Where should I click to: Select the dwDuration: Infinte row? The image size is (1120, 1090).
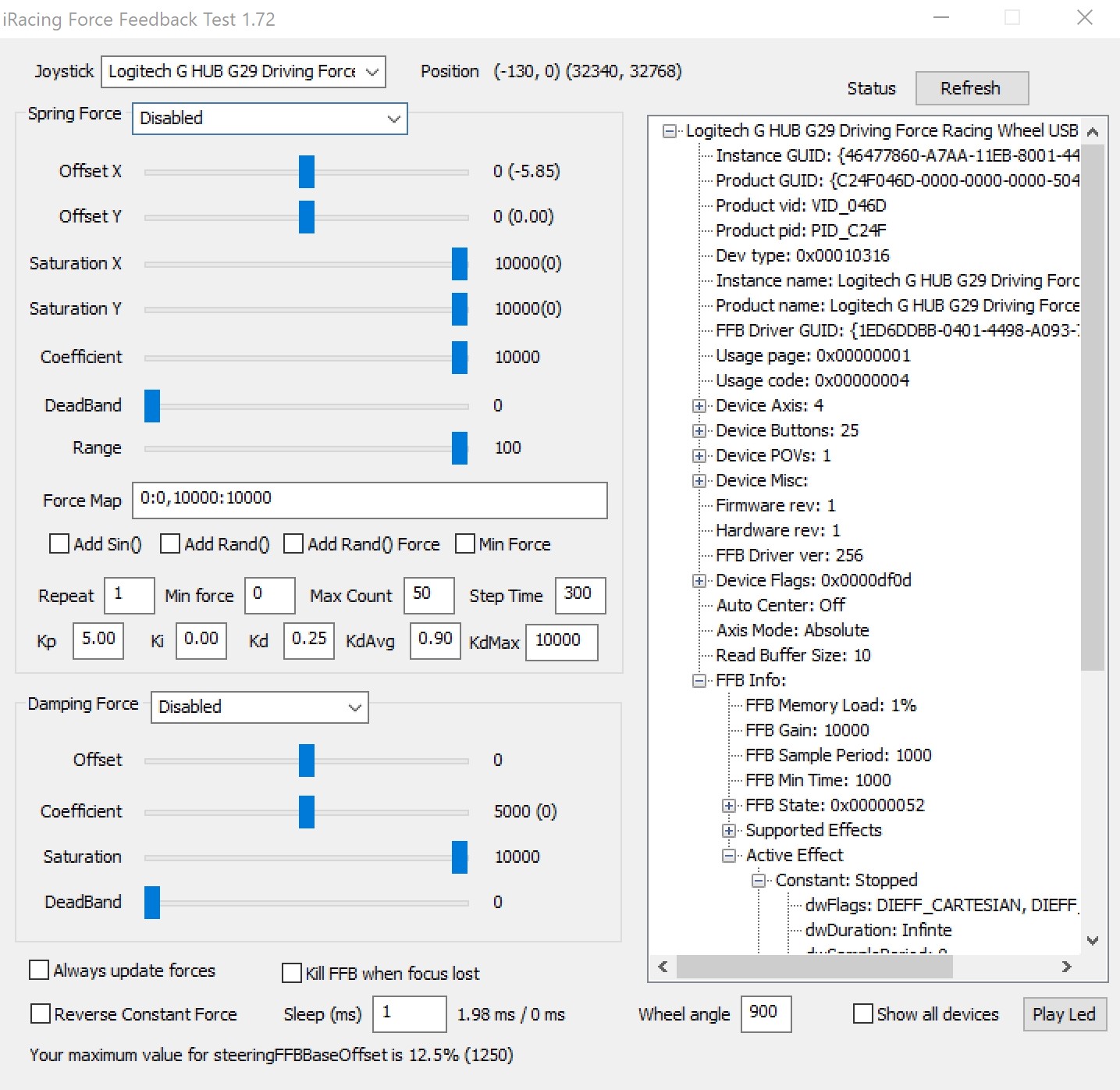click(x=878, y=931)
